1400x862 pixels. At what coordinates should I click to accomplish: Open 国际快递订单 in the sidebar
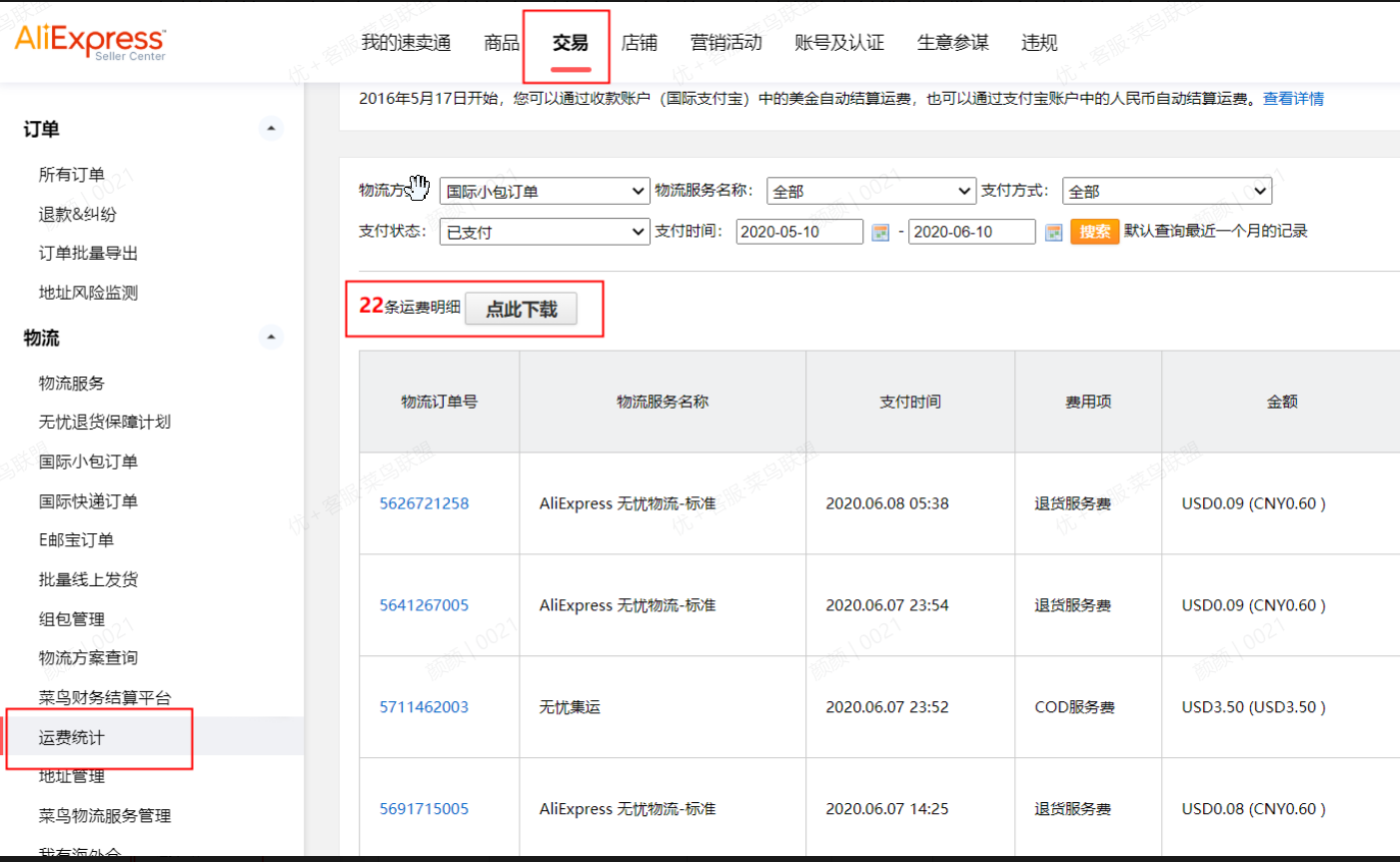point(88,501)
